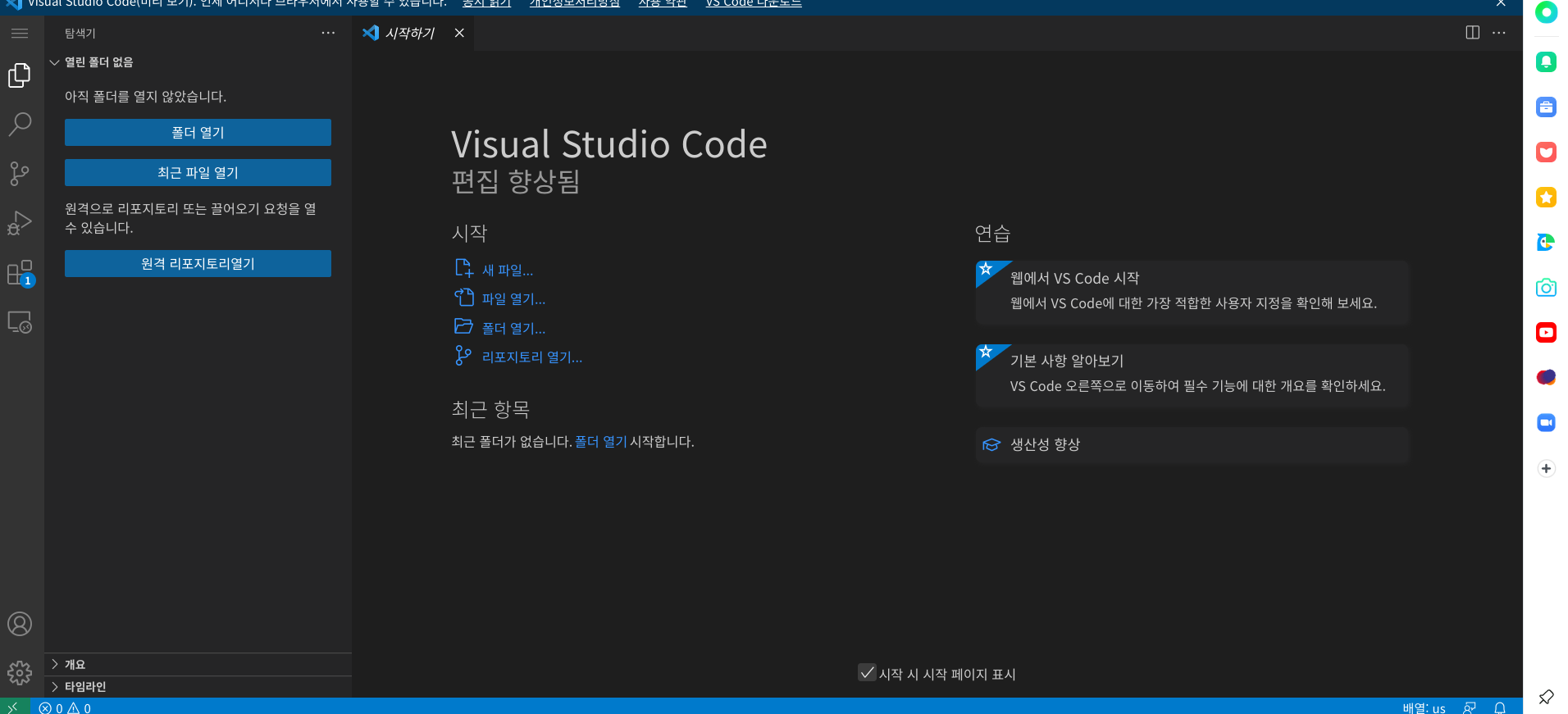Open the Explorer view in activity bar
The image size is (1568, 714).
tap(20, 75)
